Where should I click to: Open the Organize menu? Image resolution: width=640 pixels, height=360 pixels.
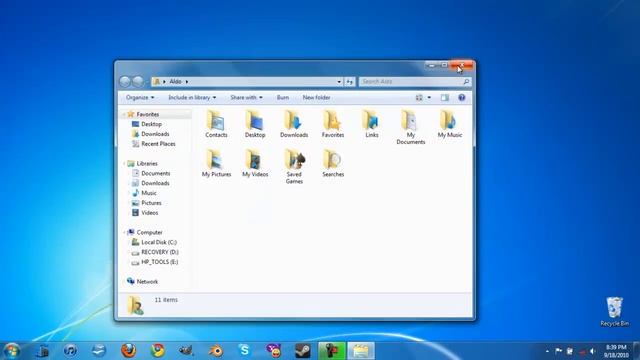click(140, 98)
